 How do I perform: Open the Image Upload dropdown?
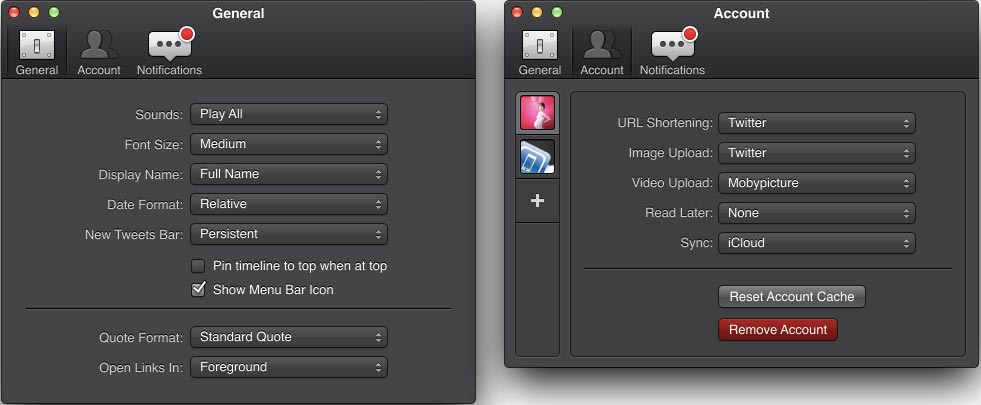point(817,153)
